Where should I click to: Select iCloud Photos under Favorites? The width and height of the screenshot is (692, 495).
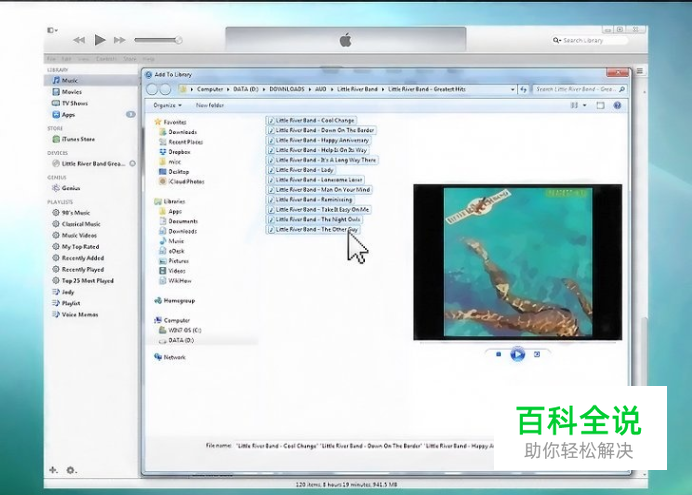pyautogui.click(x=181, y=181)
